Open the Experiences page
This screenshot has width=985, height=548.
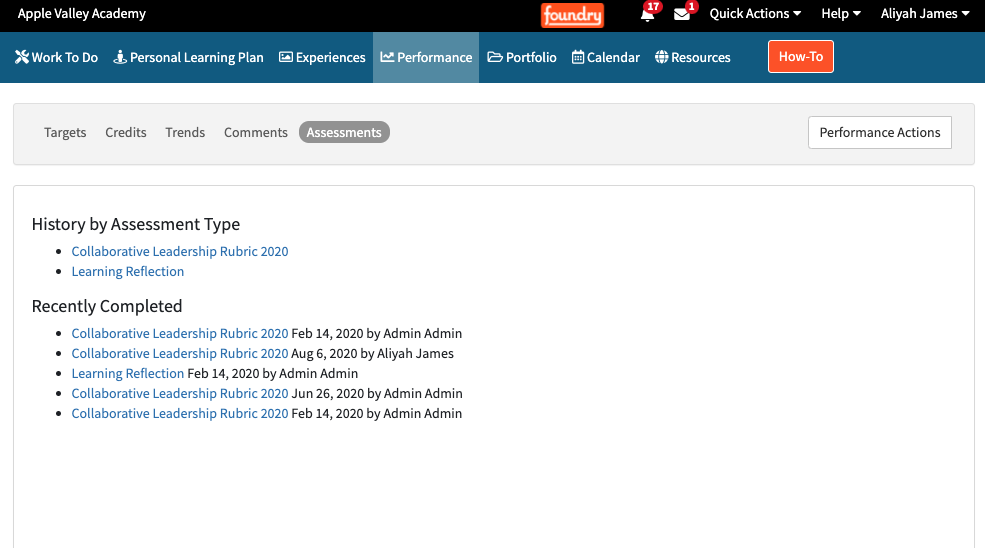322,57
